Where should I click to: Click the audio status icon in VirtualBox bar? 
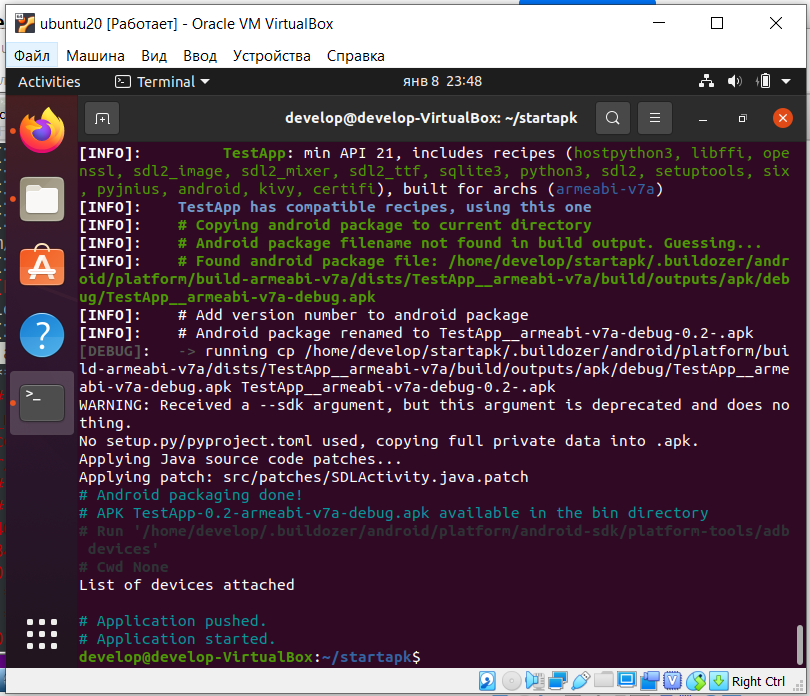coord(535,681)
